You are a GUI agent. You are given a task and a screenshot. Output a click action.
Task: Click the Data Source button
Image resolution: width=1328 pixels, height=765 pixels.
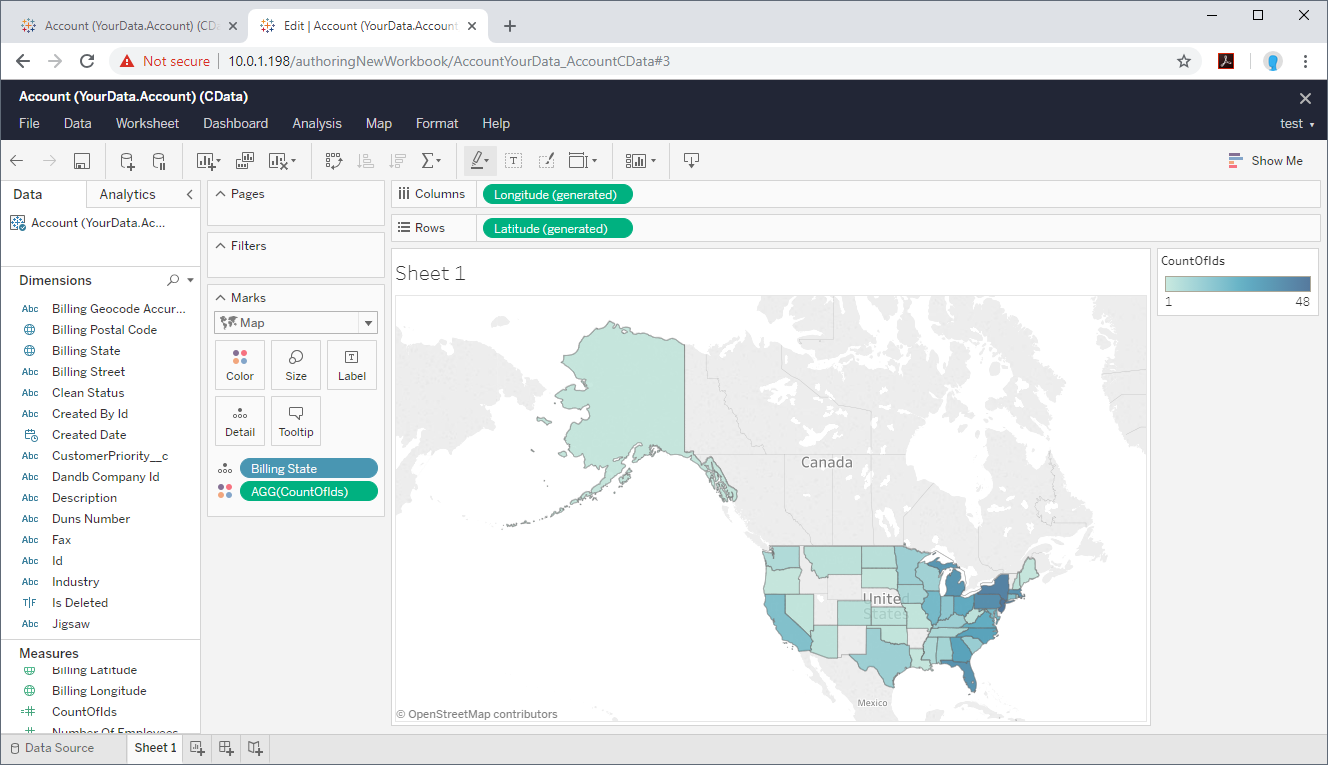point(52,748)
